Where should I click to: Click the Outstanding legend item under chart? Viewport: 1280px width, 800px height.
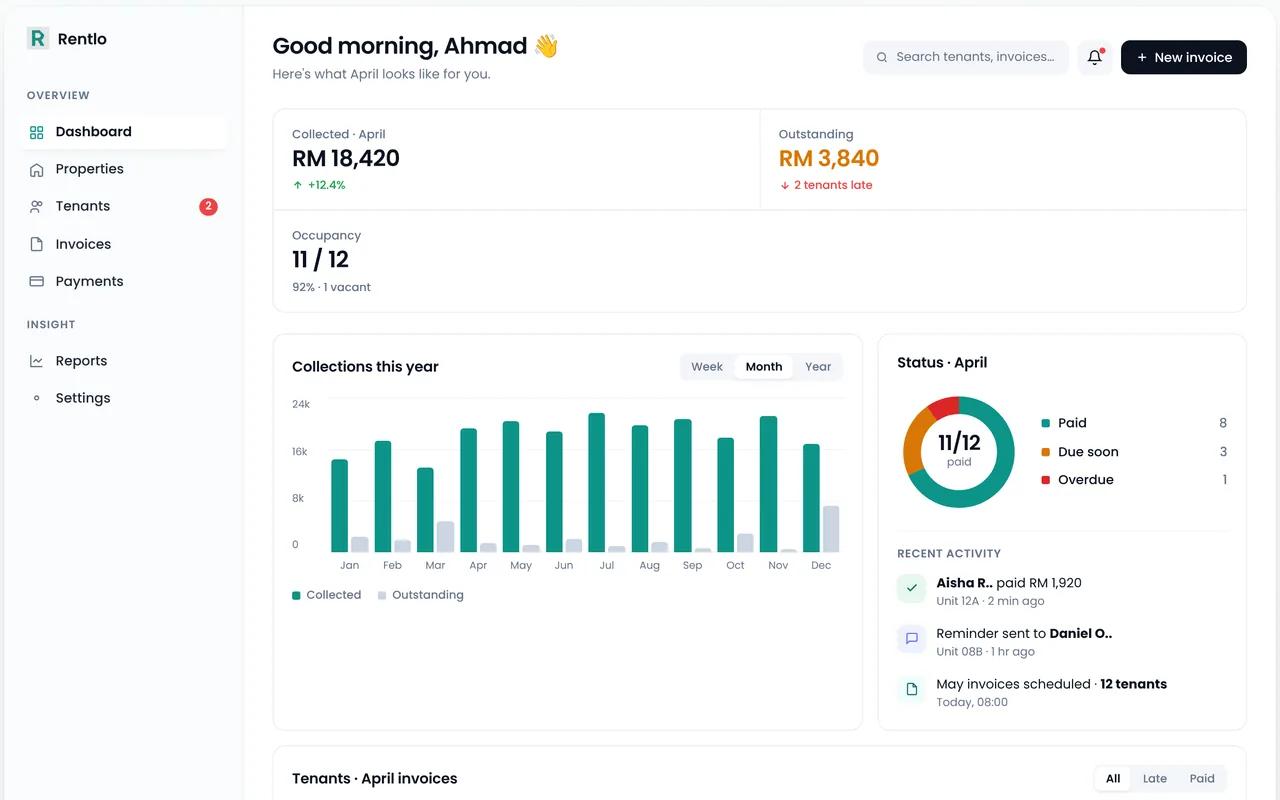point(421,595)
